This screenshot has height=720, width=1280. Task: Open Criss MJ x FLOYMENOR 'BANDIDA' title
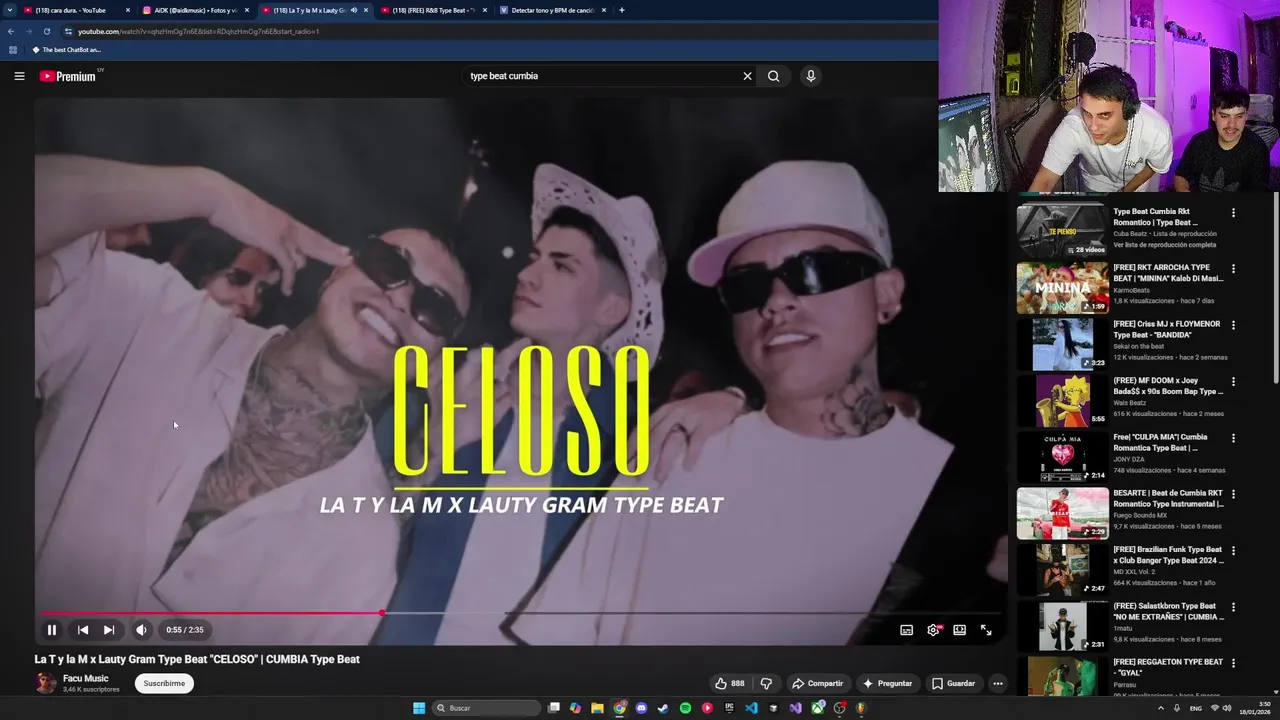pyautogui.click(x=1167, y=330)
